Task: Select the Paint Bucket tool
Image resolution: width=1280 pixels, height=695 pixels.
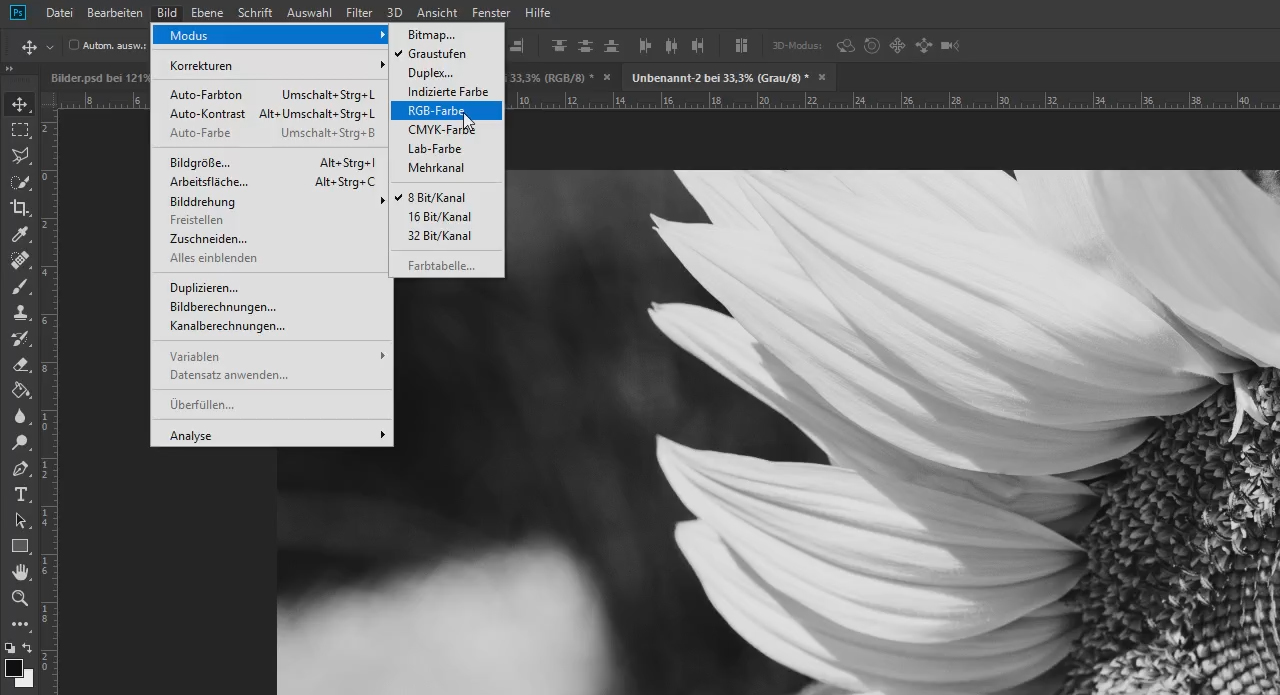Action: (x=19, y=391)
